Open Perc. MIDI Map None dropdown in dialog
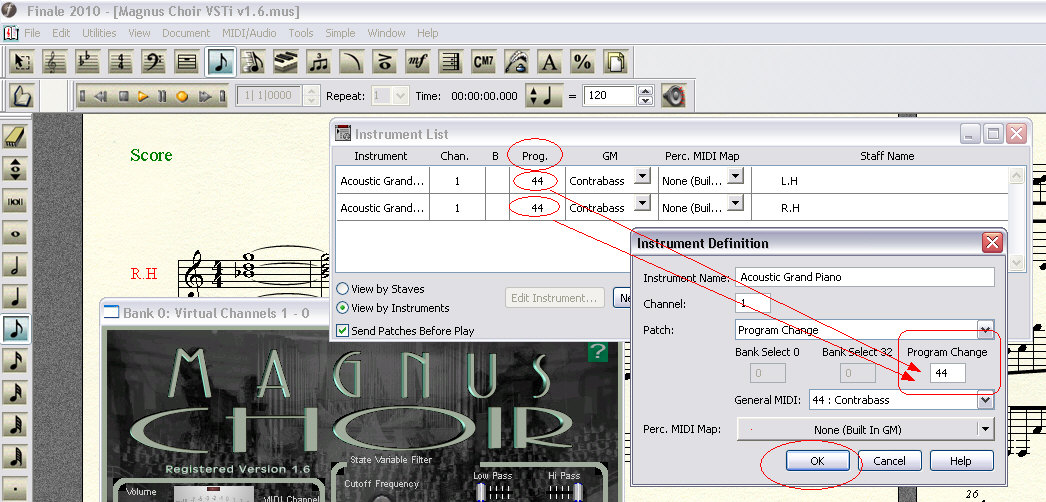This screenshot has width=1046, height=502. (985, 429)
